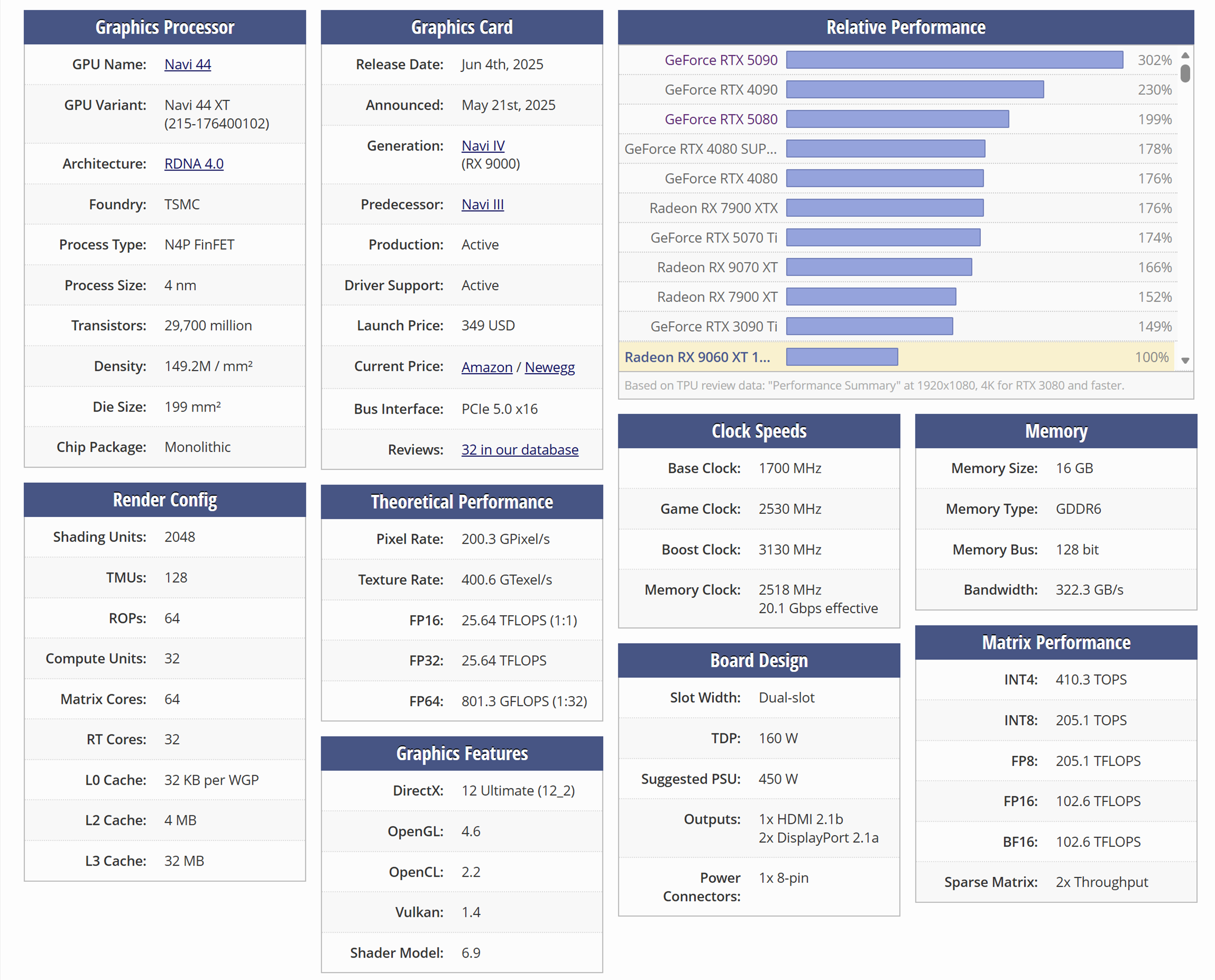Follow the Navi IV generation link
Viewport: 1215px width, 980px height.
pos(483,146)
